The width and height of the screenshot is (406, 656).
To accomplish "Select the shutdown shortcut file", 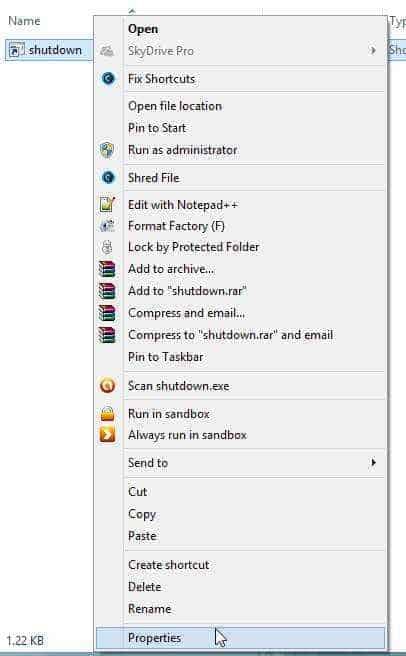I will coord(49,50).
